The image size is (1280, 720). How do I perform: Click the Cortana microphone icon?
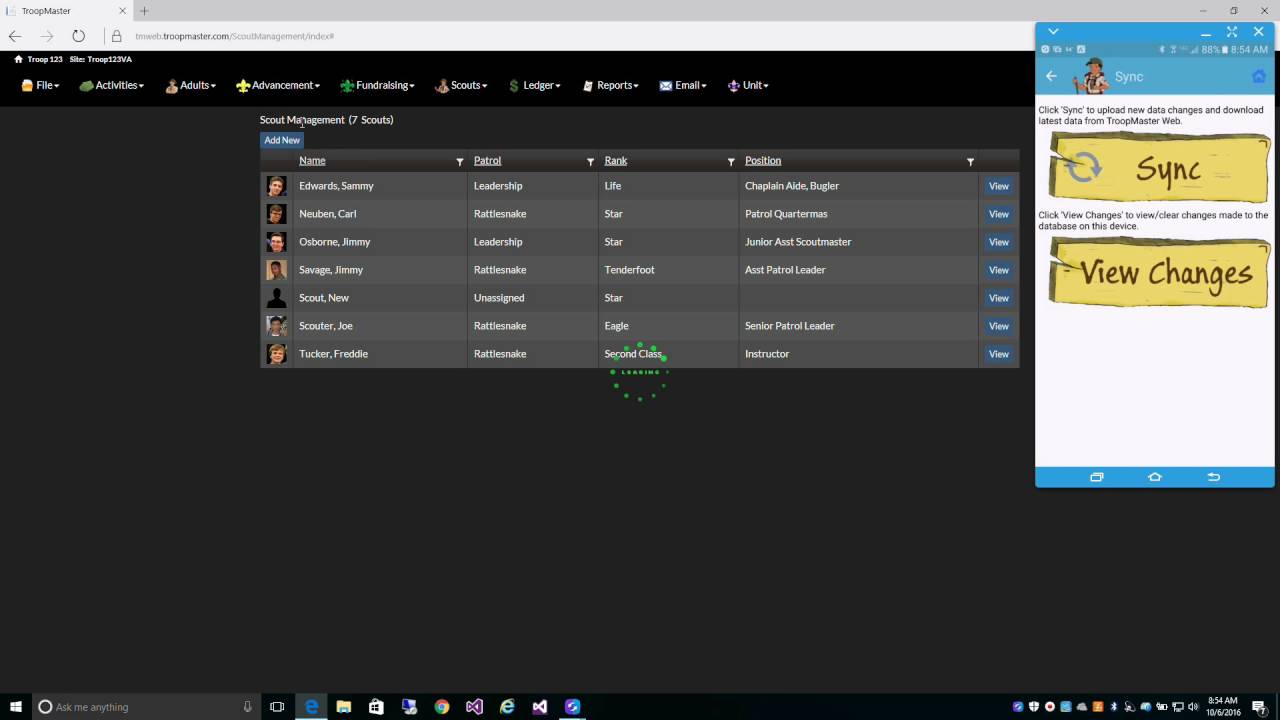coord(247,707)
